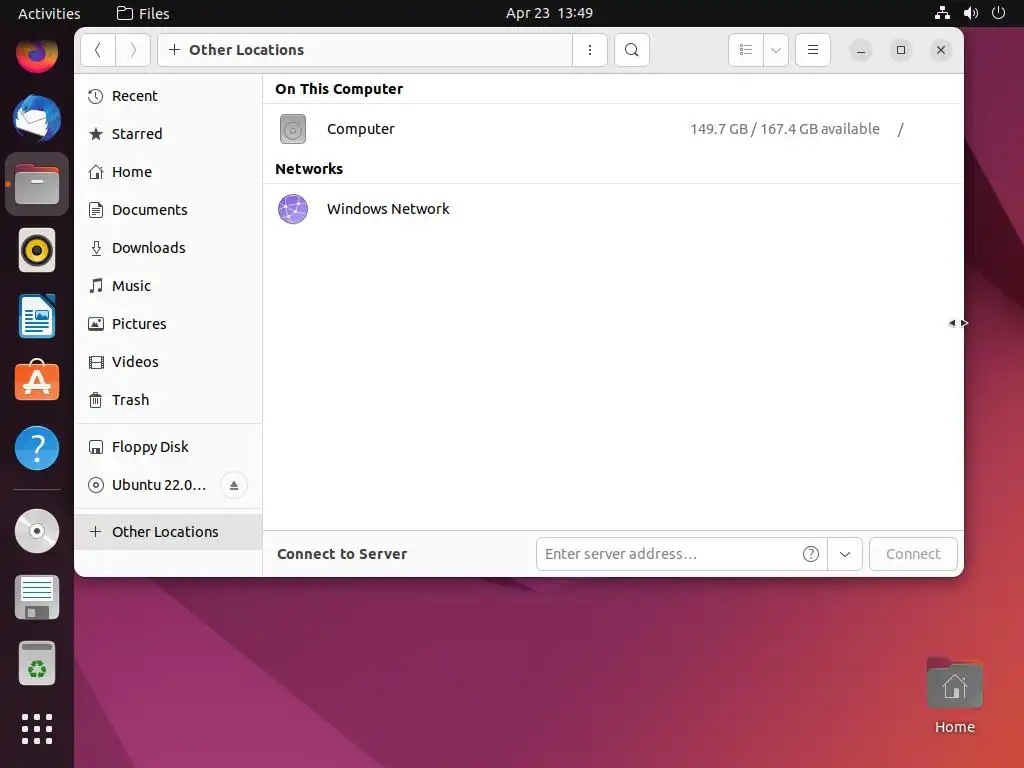Open file search with the magnifier icon

[x=632, y=50]
